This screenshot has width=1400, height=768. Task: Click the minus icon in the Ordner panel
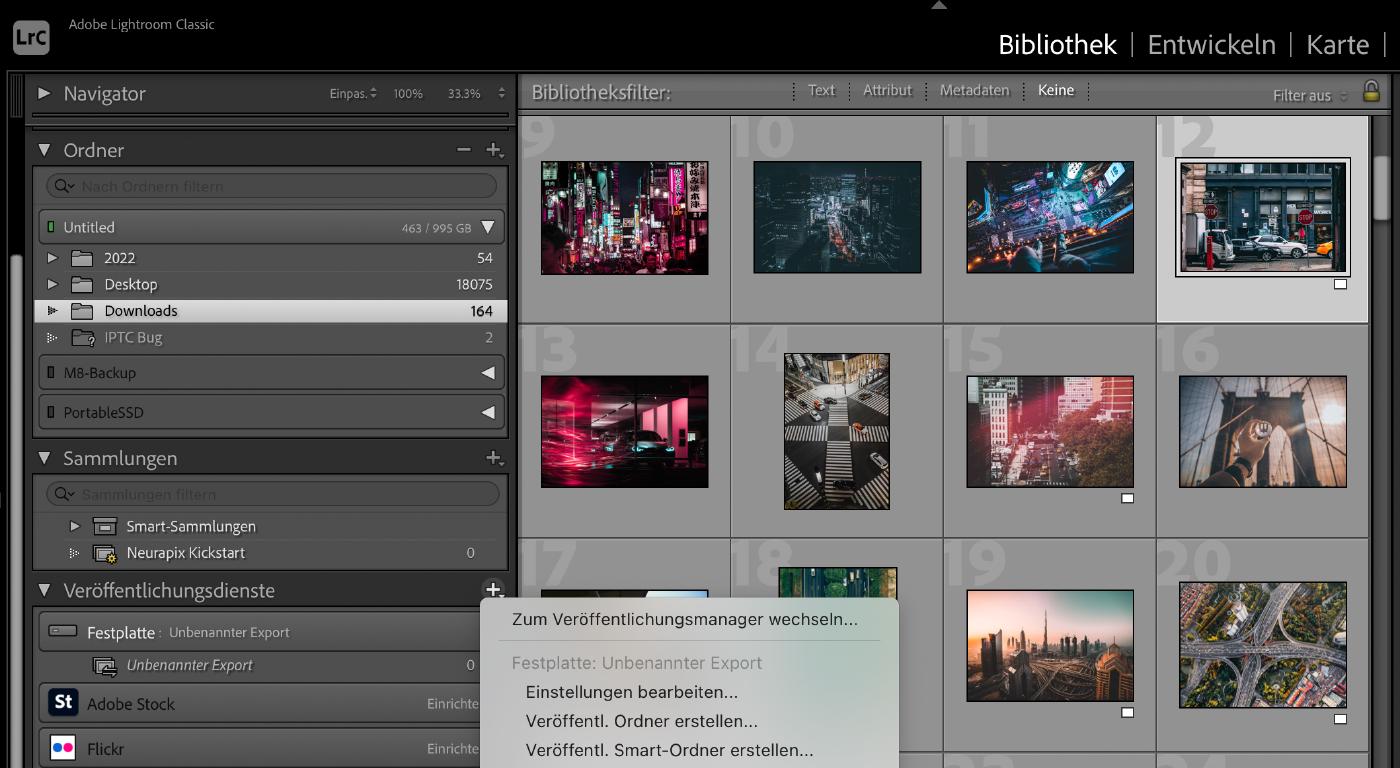pos(463,149)
